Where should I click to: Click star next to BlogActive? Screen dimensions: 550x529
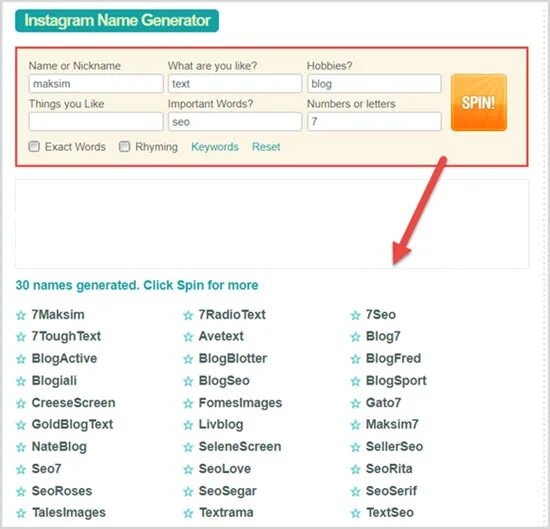click(x=21, y=359)
